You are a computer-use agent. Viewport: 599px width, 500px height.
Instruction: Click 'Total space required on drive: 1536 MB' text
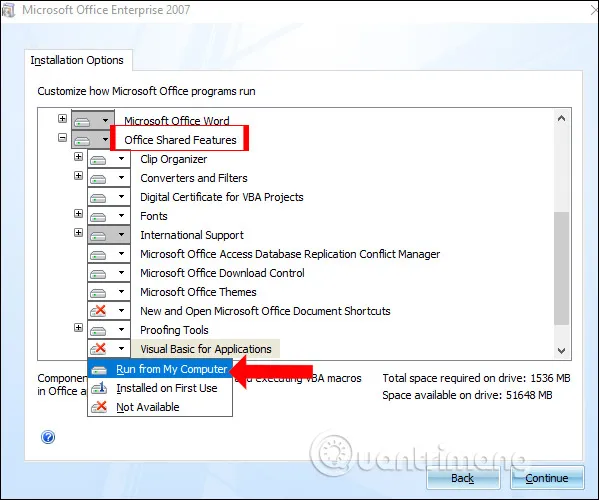click(476, 378)
